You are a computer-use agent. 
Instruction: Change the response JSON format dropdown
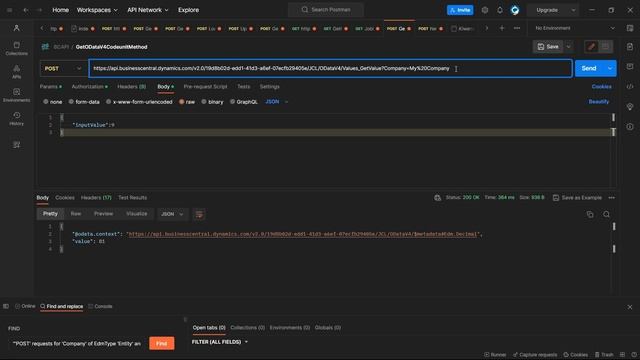(172, 214)
